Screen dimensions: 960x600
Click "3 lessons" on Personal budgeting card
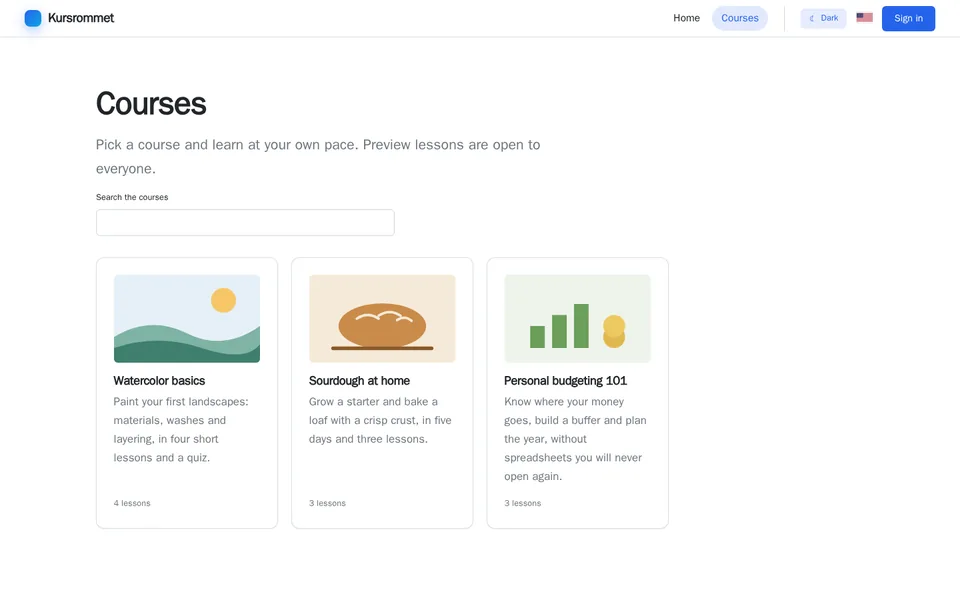(x=522, y=503)
